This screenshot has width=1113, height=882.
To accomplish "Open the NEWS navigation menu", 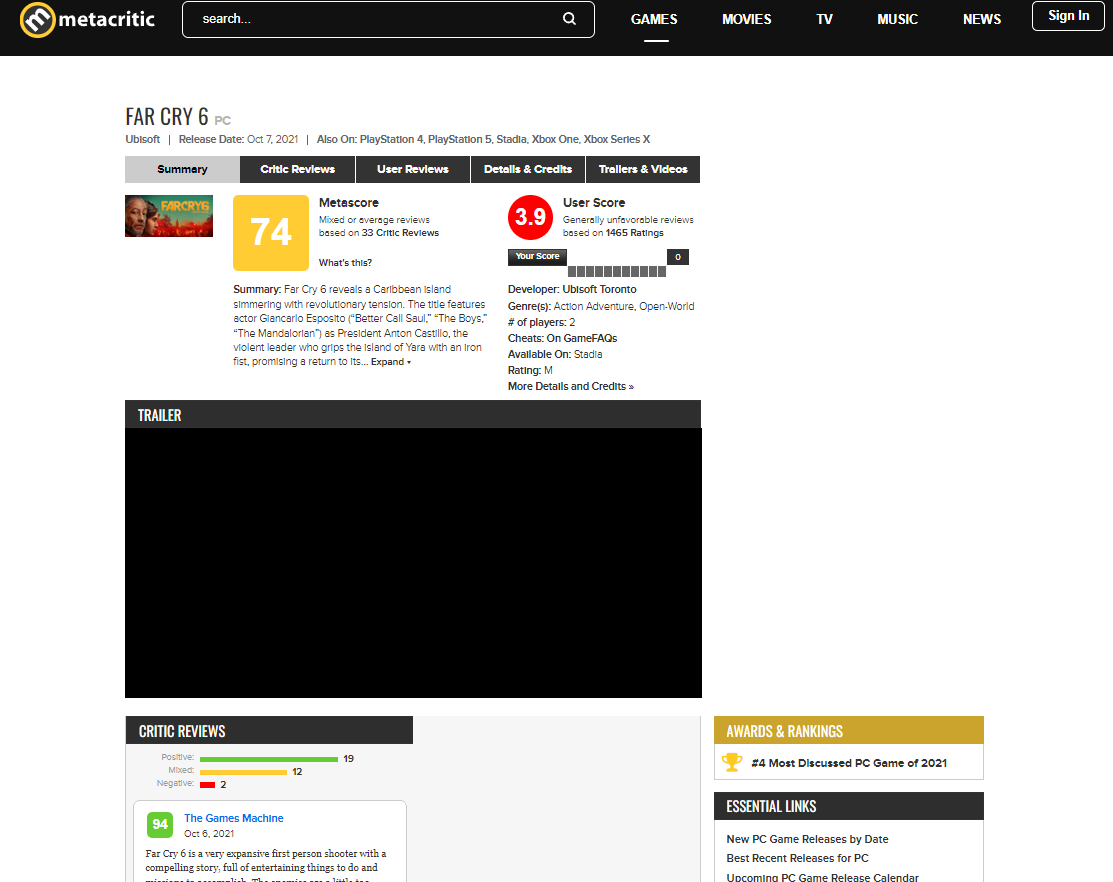I will (982, 19).
